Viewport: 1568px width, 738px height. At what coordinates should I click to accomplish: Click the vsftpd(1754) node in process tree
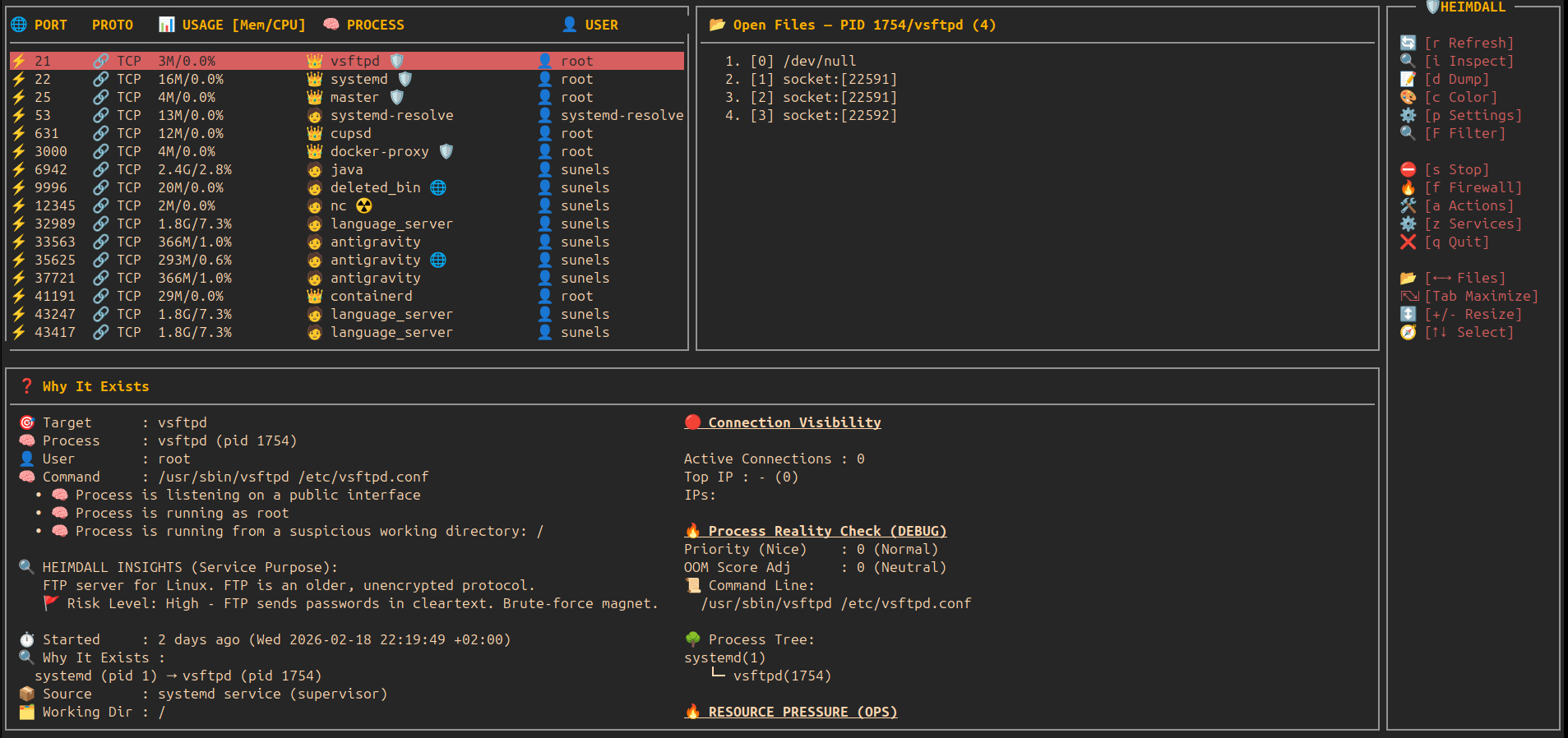click(781, 676)
